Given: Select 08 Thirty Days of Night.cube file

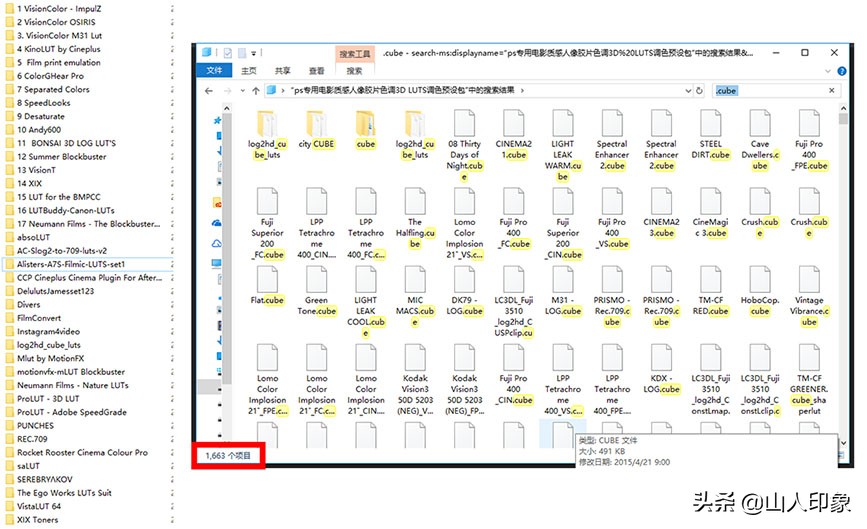Looking at the screenshot, I should tap(464, 145).
